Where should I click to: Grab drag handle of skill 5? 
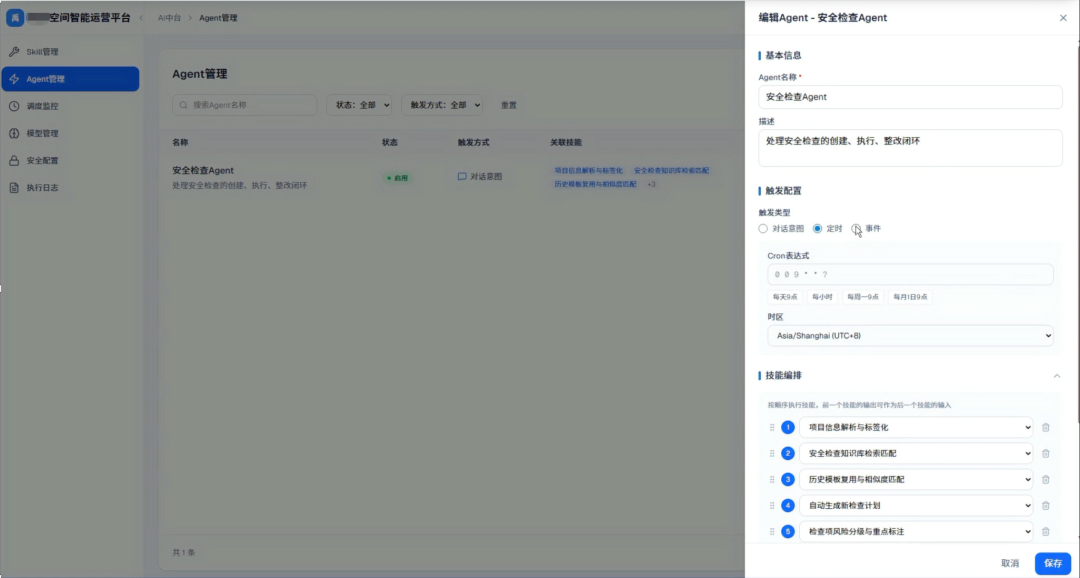click(x=772, y=531)
